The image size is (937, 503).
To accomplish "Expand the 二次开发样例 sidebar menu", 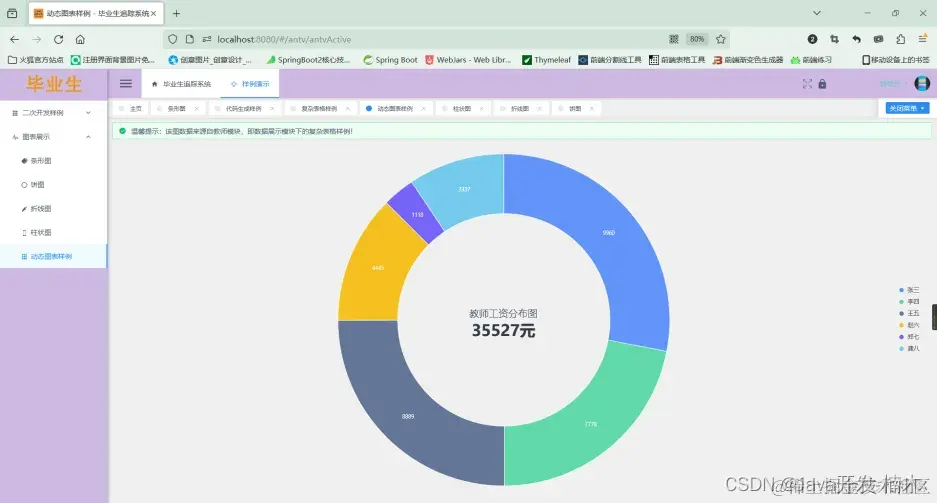I will (54, 113).
